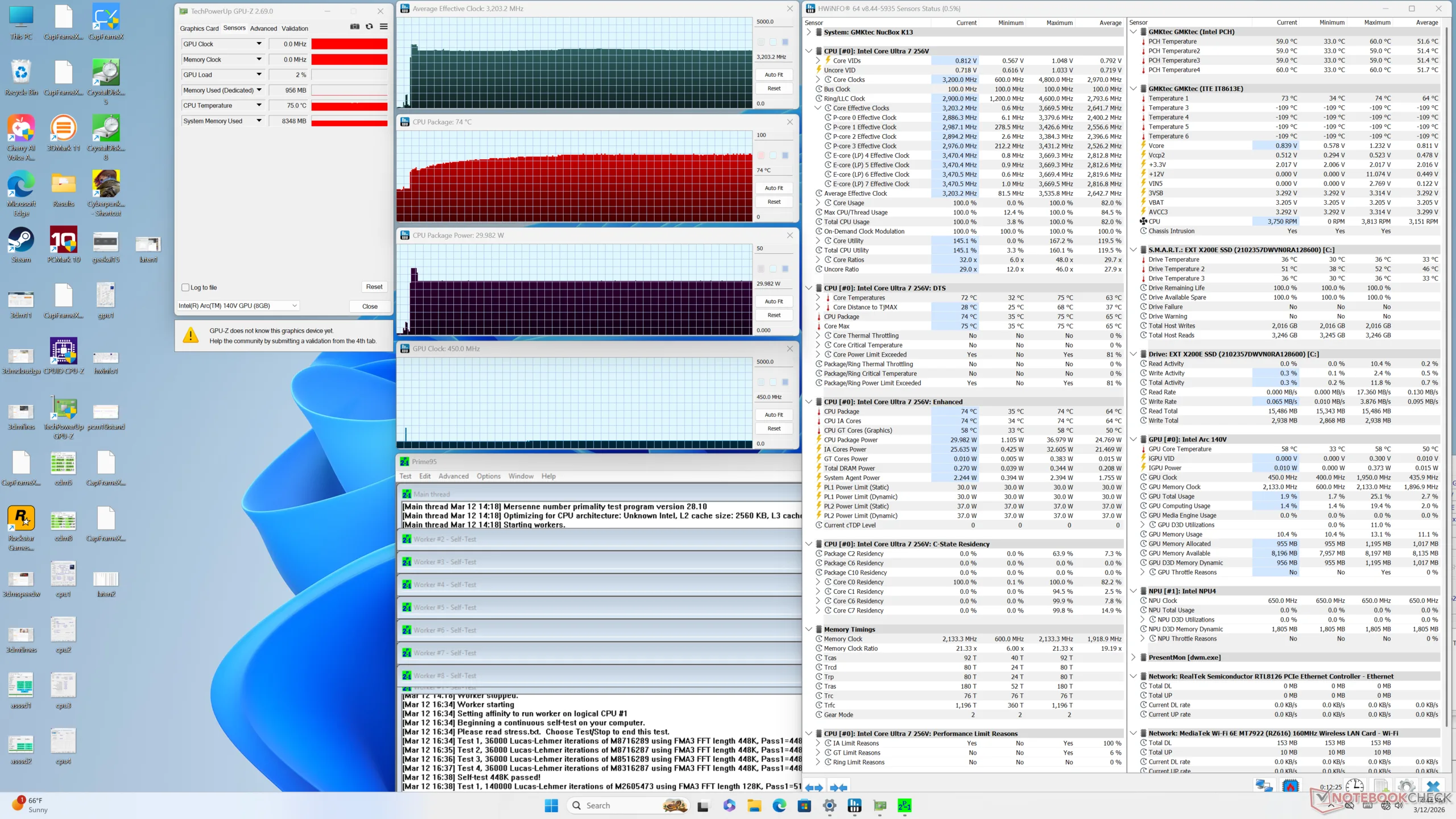Click HWiNFO collapse columns arrows icon
1456x819 pixels.
click(x=838, y=788)
